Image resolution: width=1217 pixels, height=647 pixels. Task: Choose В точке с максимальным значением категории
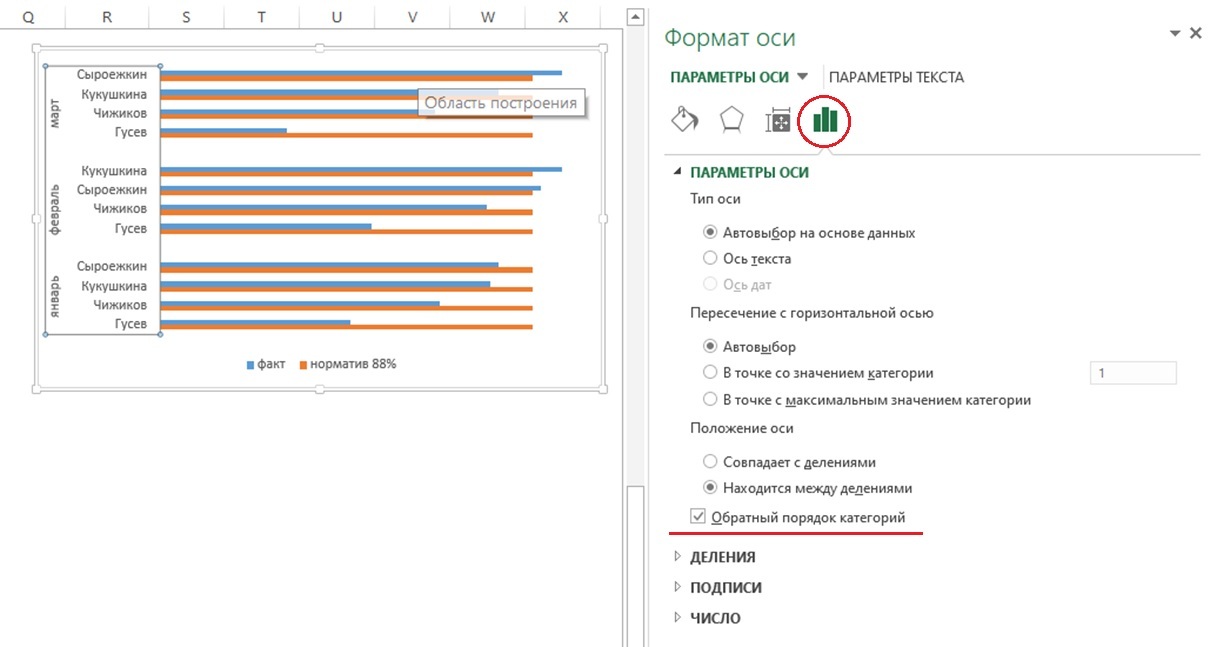tap(710, 400)
